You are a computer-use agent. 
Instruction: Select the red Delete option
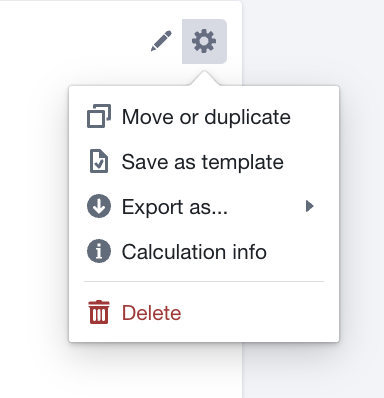coord(204,313)
